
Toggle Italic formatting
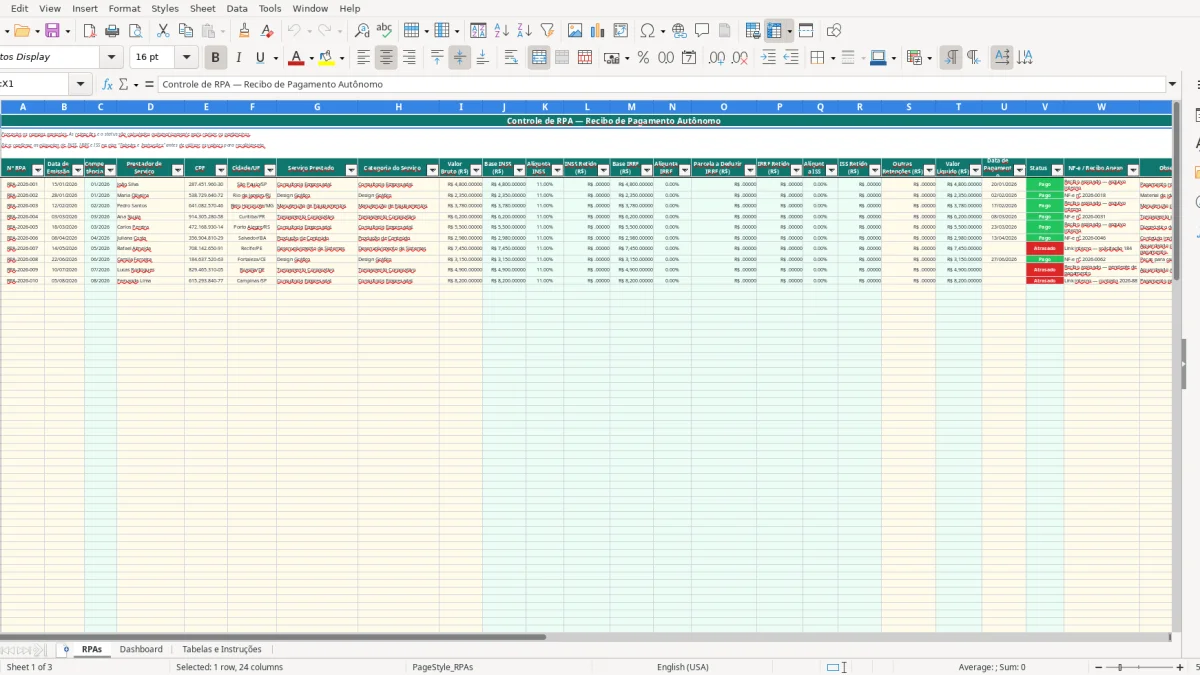coord(238,58)
